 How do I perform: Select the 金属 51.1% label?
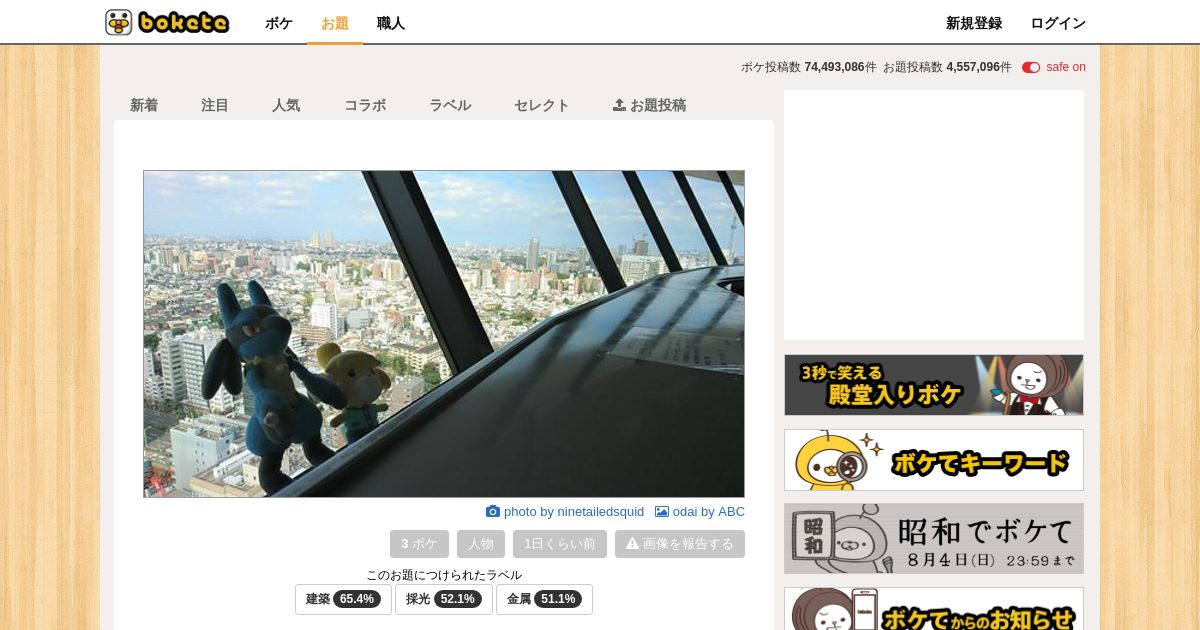click(x=544, y=599)
